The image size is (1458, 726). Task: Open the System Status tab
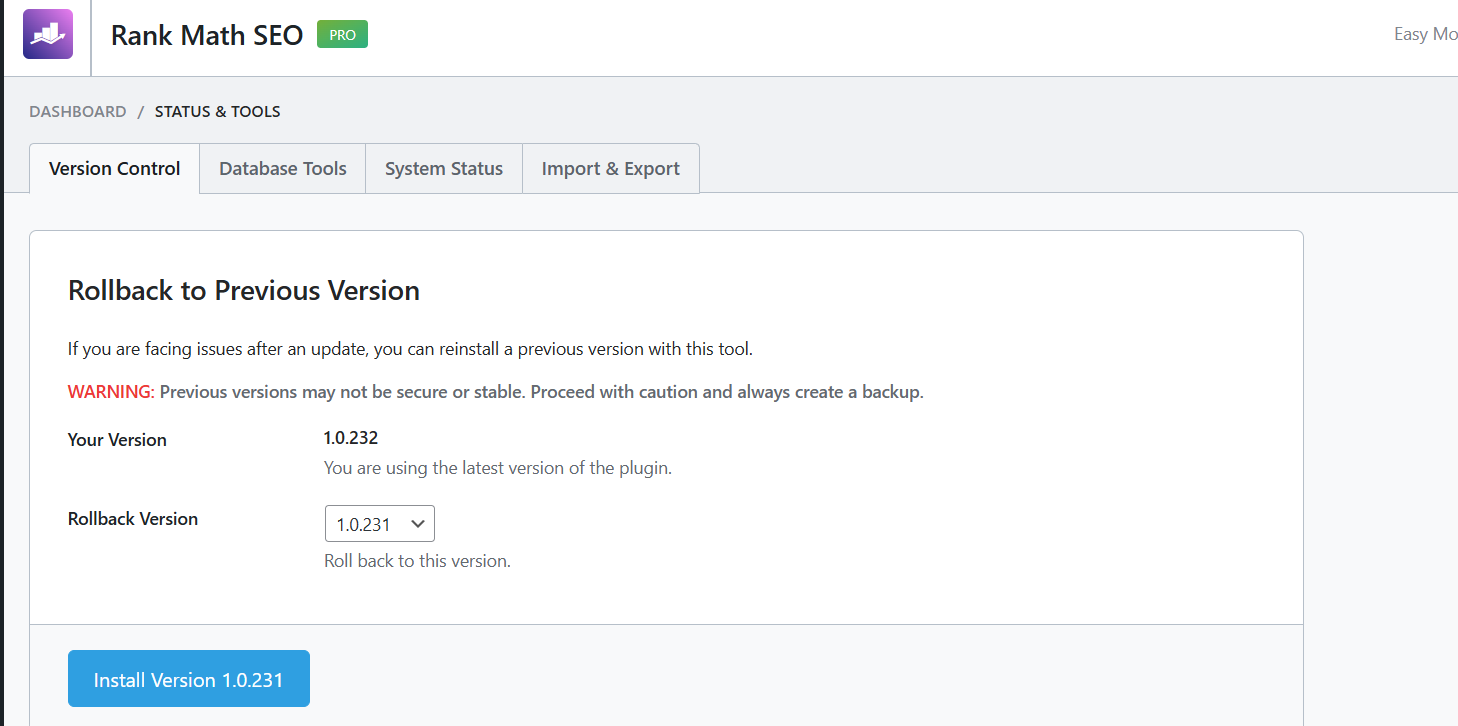(444, 169)
